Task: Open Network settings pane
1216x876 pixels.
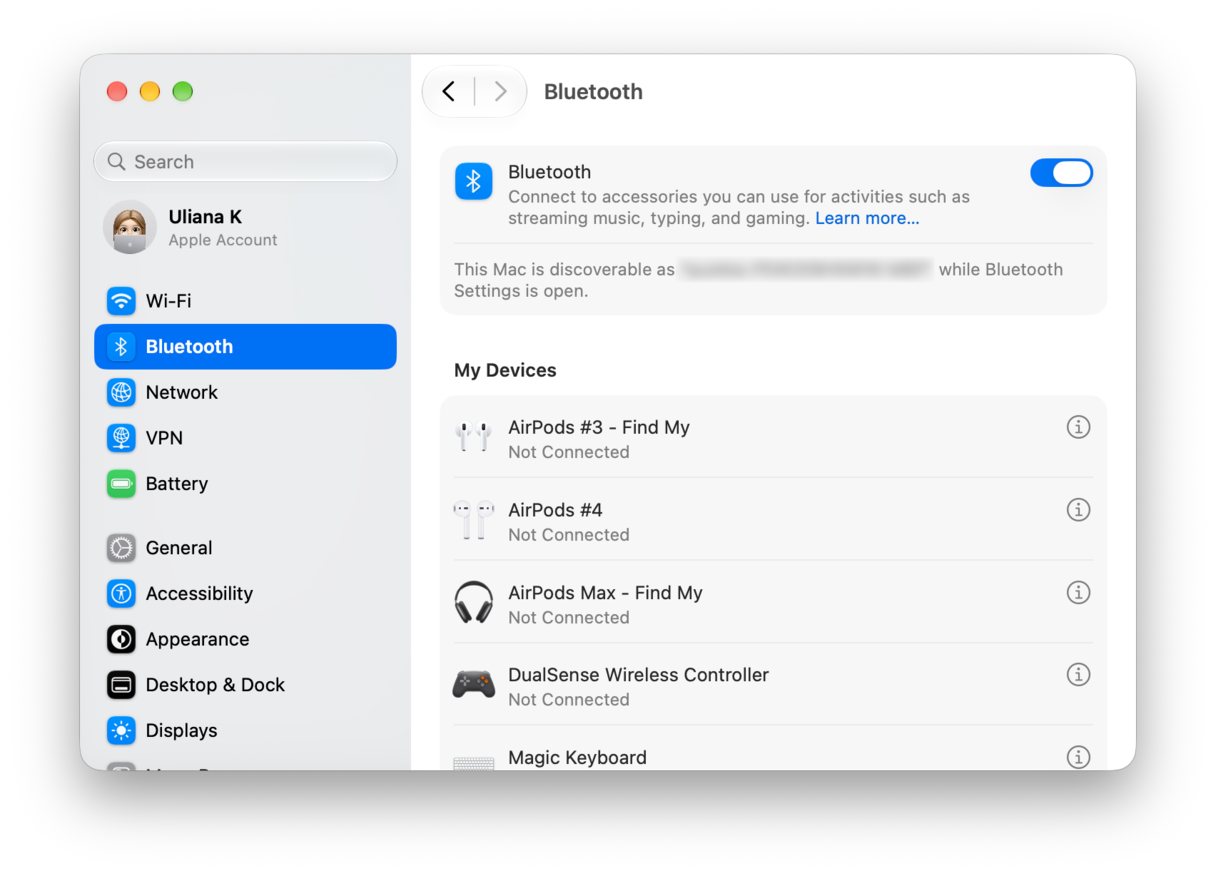Action: point(245,392)
